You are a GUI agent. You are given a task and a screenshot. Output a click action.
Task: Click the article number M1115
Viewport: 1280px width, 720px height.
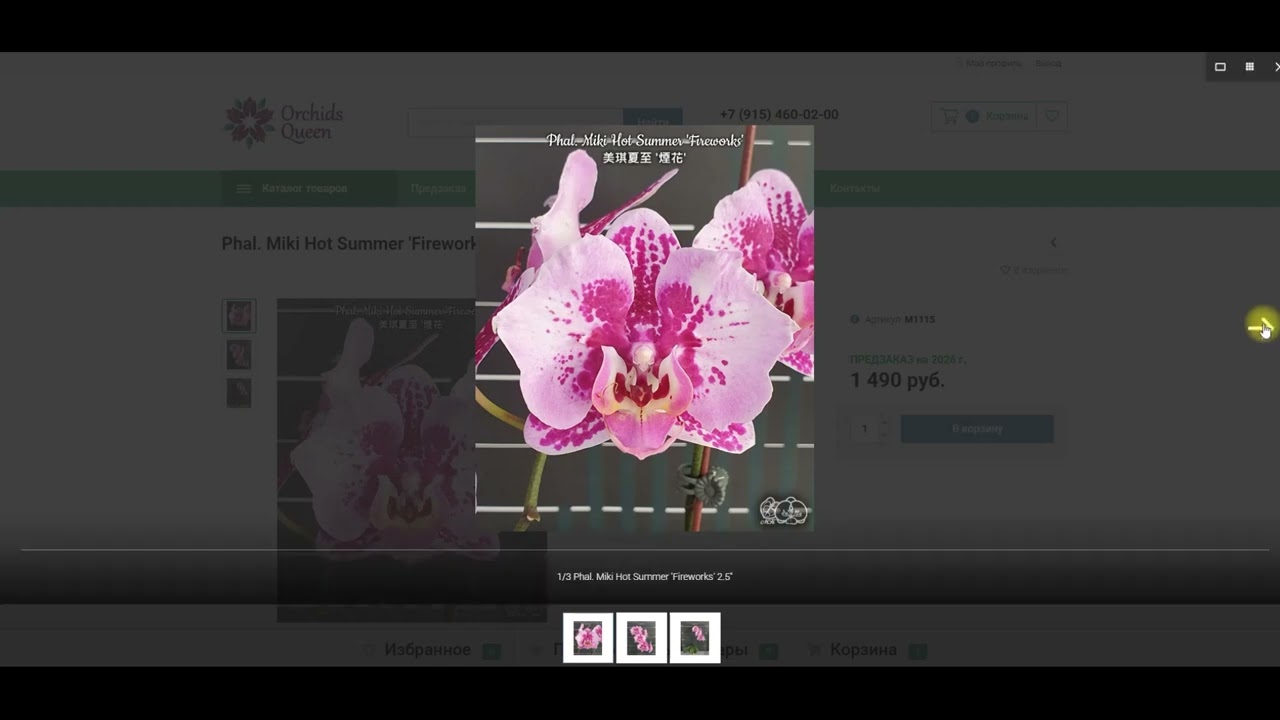tap(920, 320)
